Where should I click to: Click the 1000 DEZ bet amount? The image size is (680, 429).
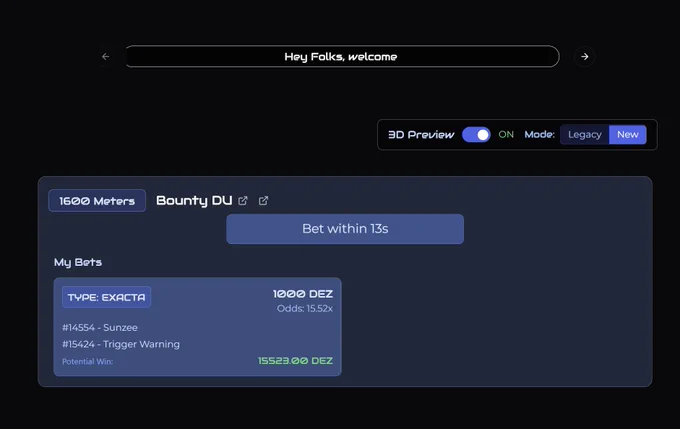tap(303, 294)
